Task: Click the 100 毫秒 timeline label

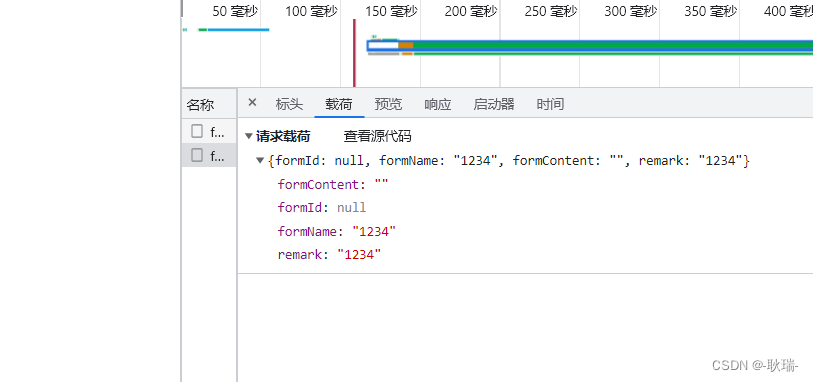Action: pos(312,11)
